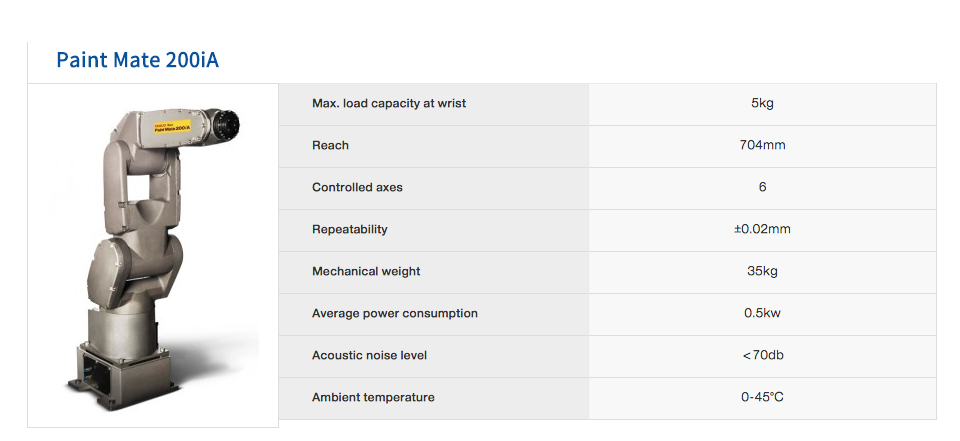Open the robot arm product image
Image resolution: width=960 pixels, height=441 pixels.
153,255
